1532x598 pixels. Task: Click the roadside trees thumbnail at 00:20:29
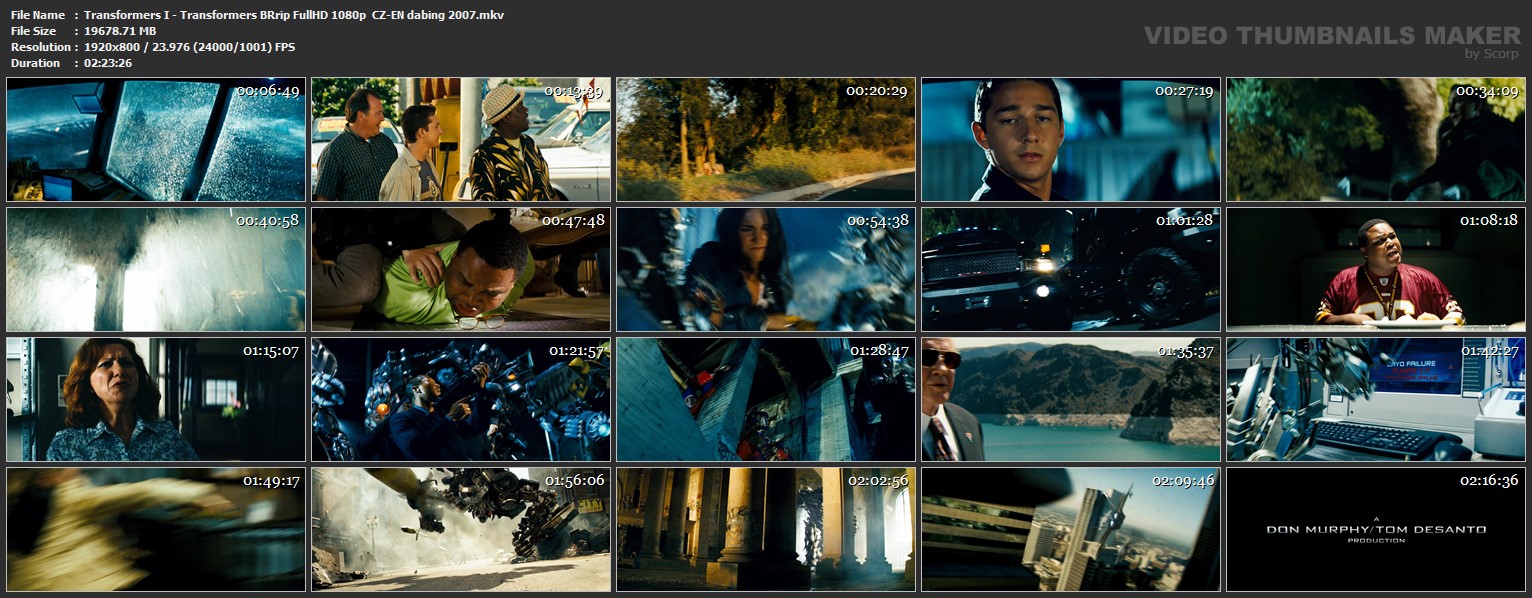[765, 140]
